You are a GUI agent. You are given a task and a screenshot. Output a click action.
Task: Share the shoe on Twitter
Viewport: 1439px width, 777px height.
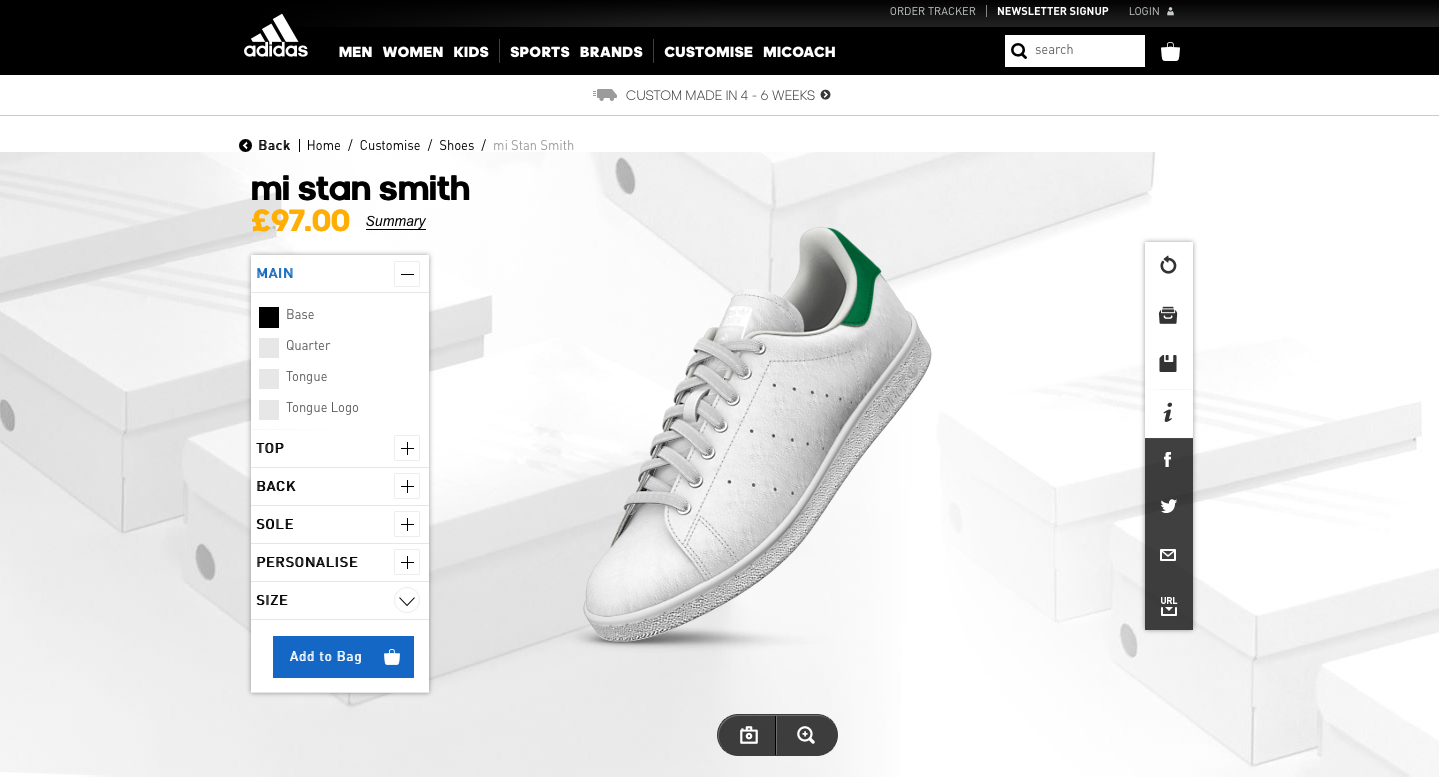[1168, 506]
